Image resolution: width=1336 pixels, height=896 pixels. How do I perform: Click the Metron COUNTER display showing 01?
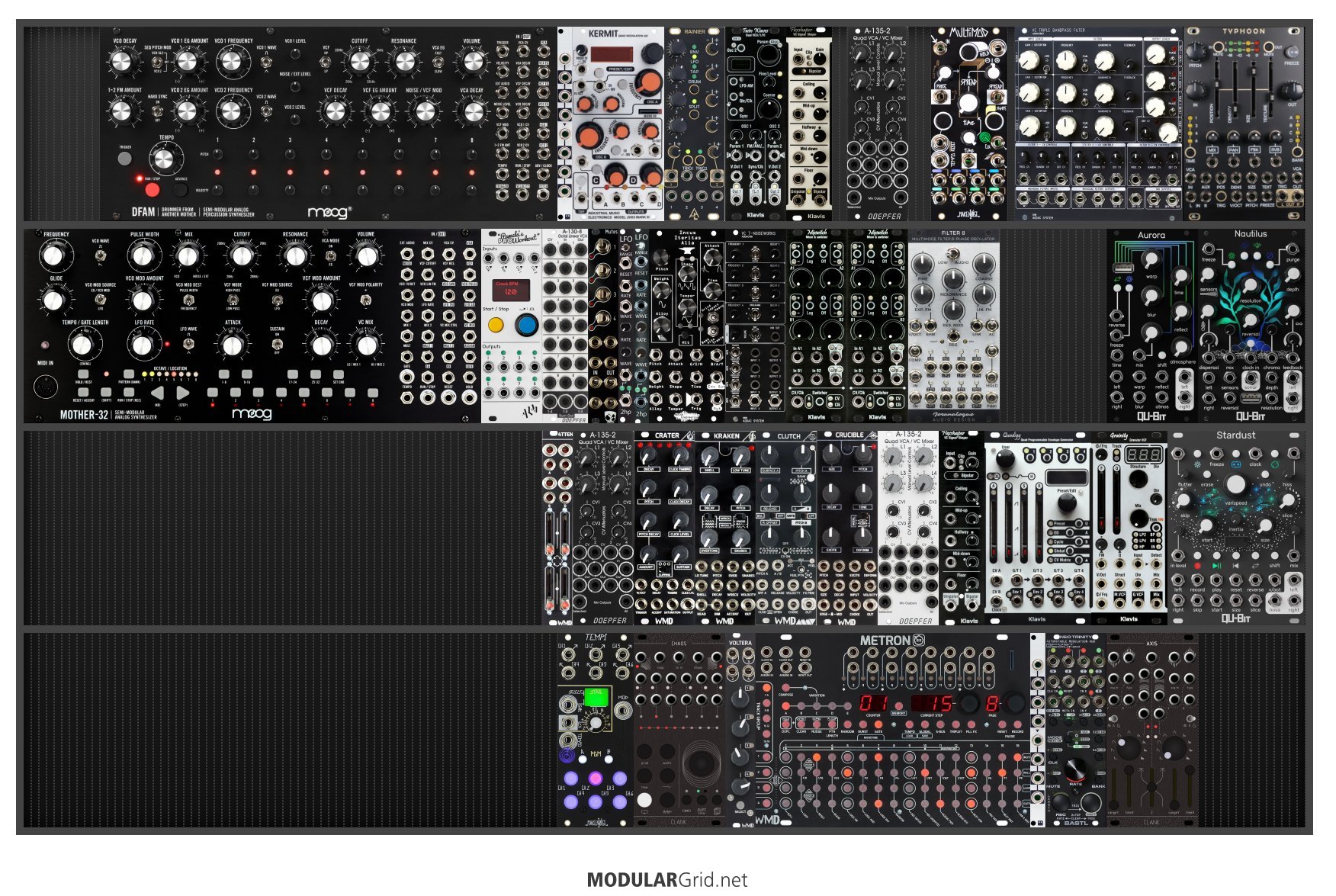point(874,703)
